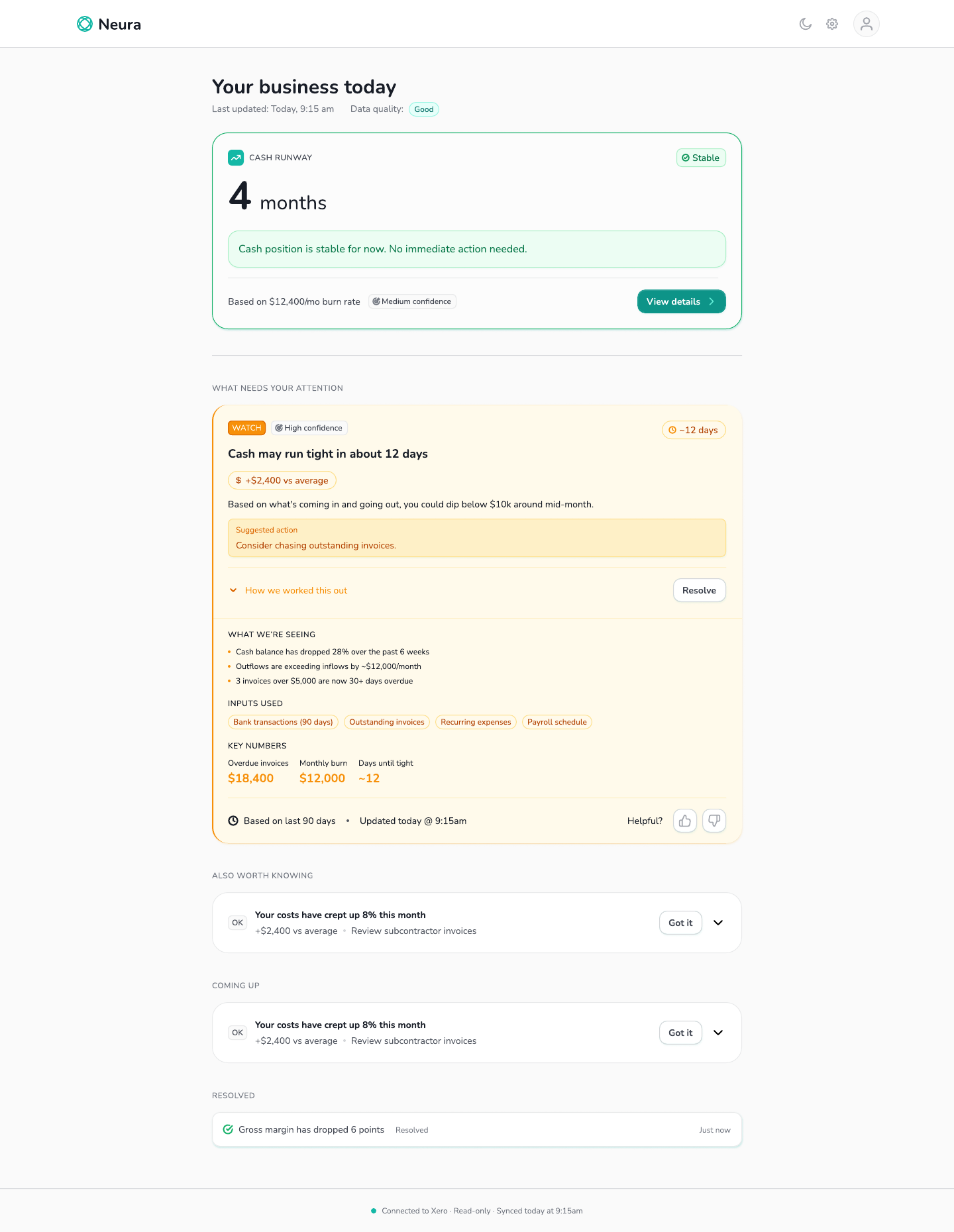954x1232 pixels.
Task: Open View details for cash runway
Action: coord(681,301)
